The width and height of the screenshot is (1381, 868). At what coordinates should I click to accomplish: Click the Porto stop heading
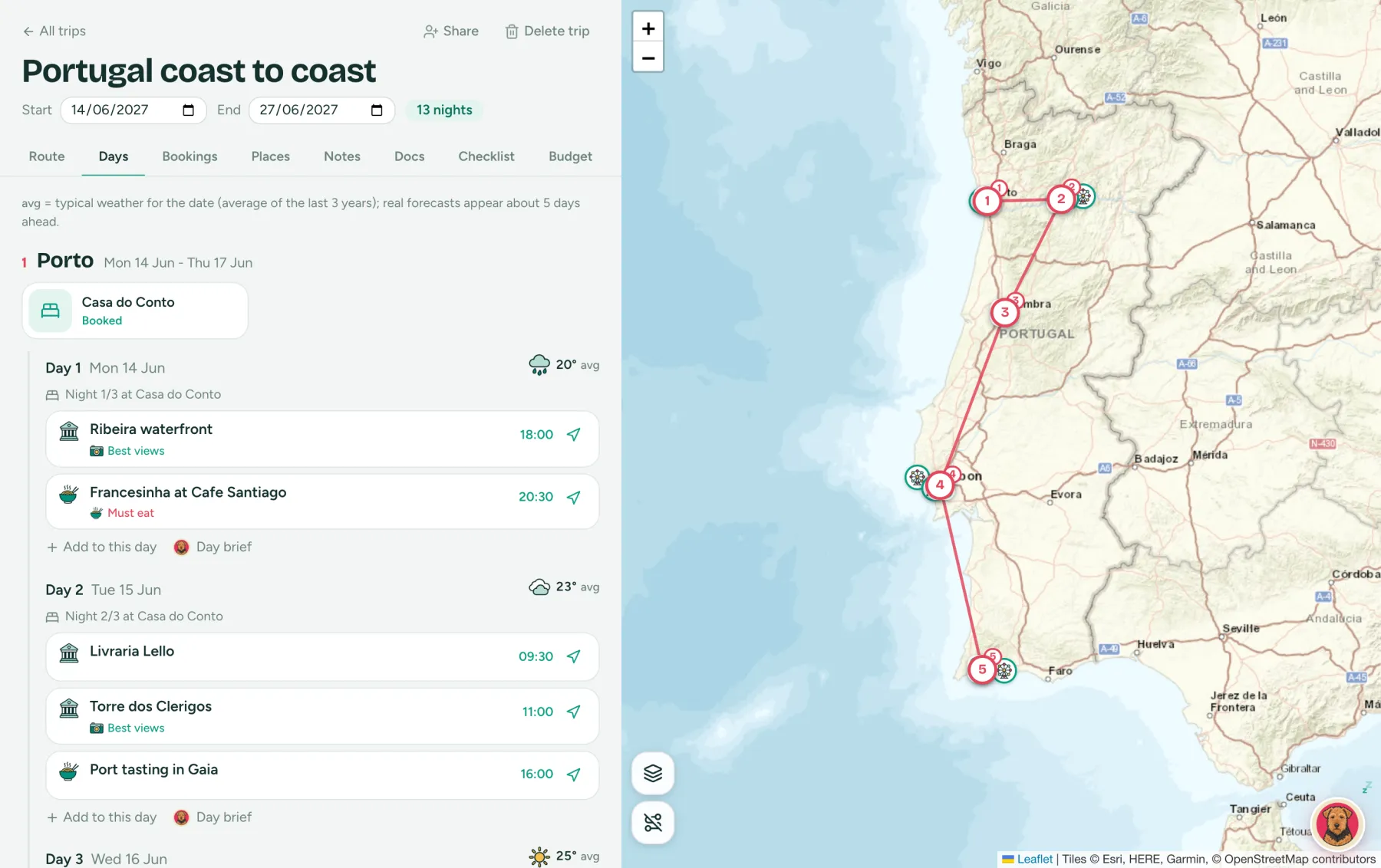pos(65,261)
